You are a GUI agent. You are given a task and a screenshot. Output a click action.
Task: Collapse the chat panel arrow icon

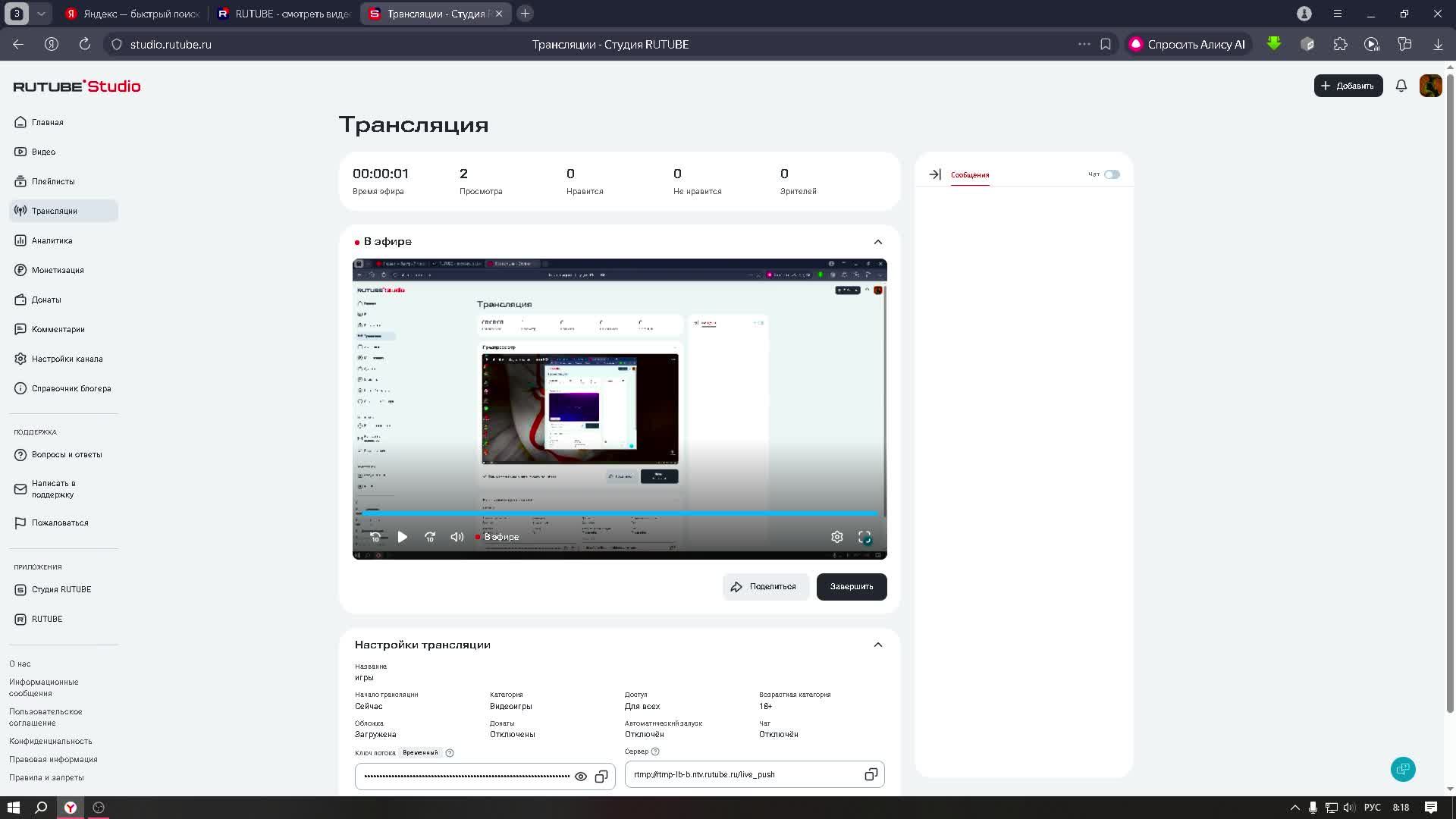click(934, 174)
